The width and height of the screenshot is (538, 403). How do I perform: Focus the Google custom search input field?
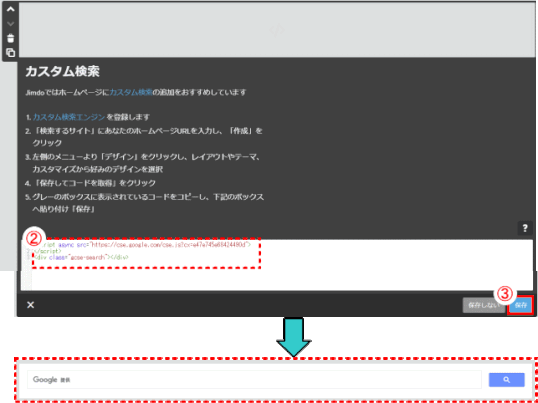pyautogui.click(x=254, y=379)
